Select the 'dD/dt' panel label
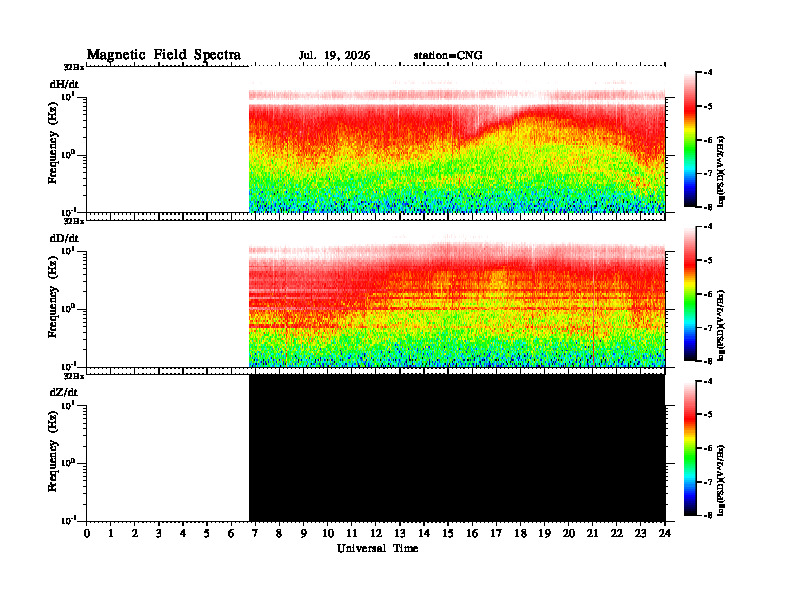This screenshot has height=612, width=792. pyautogui.click(x=64, y=238)
